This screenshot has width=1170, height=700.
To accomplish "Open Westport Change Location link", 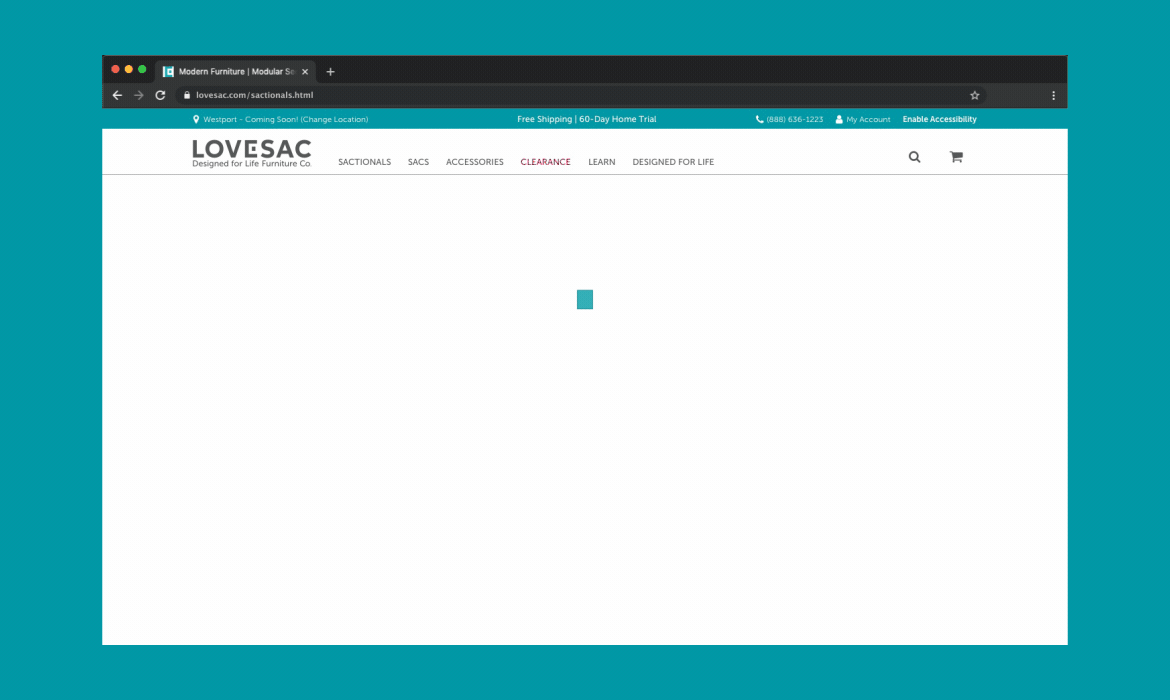I will pos(286,119).
